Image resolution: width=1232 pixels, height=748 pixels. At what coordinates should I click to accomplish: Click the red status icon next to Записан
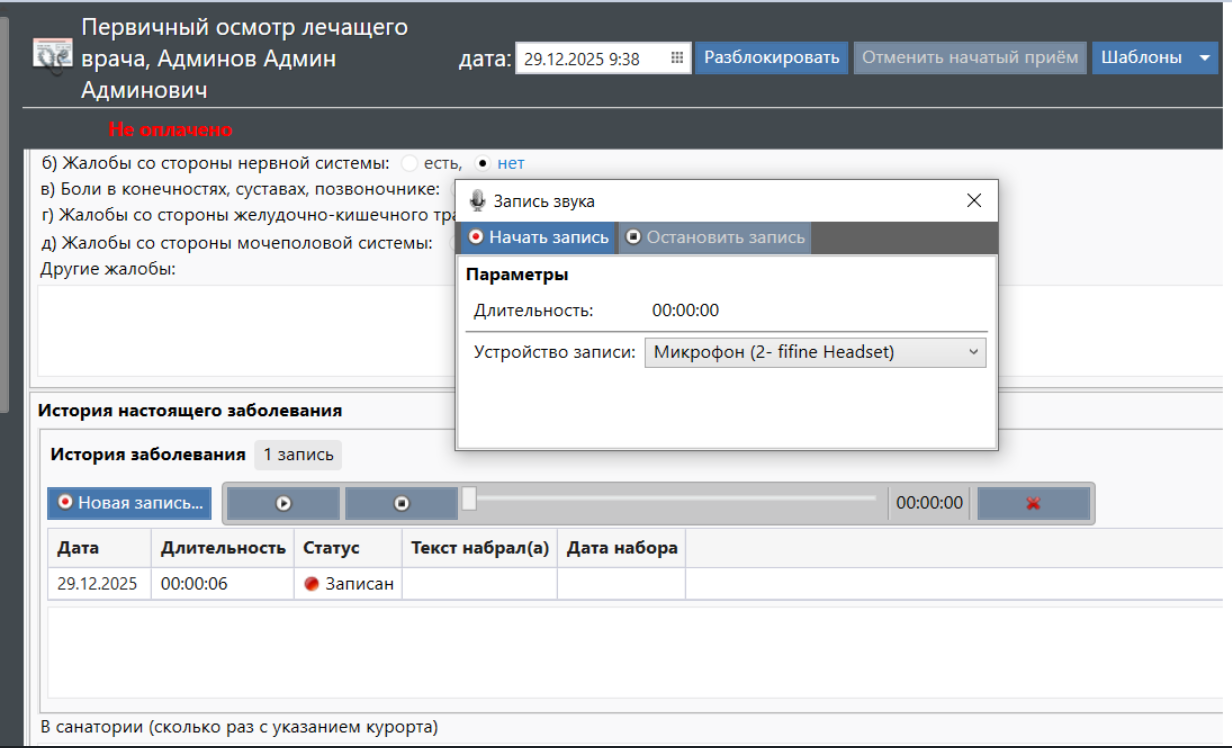tap(311, 584)
